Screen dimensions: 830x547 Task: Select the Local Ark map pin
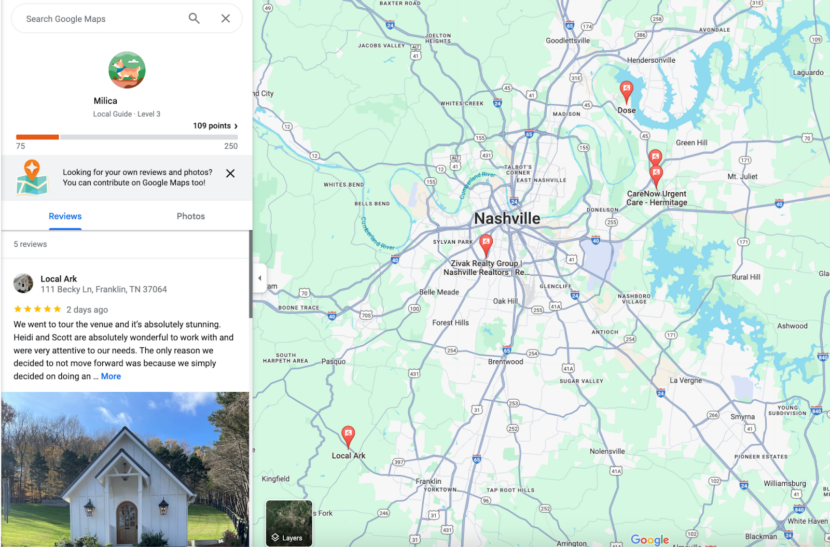pos(348,436)
